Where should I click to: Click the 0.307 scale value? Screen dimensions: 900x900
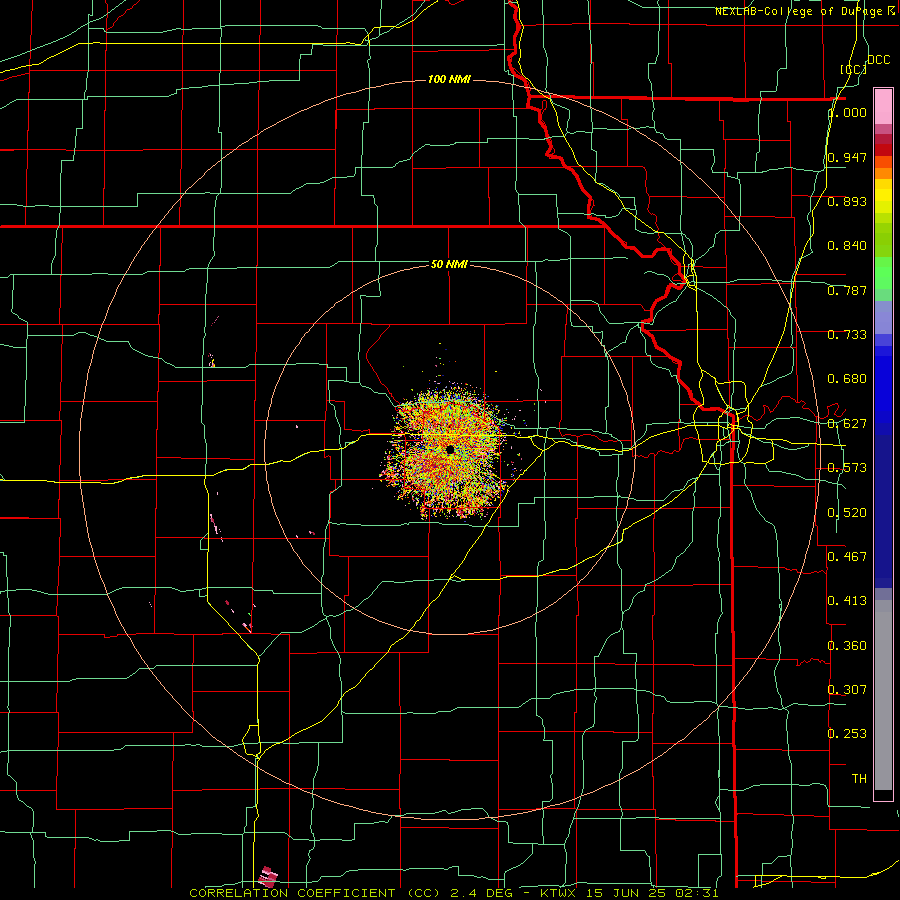click(x=847, y=689)
